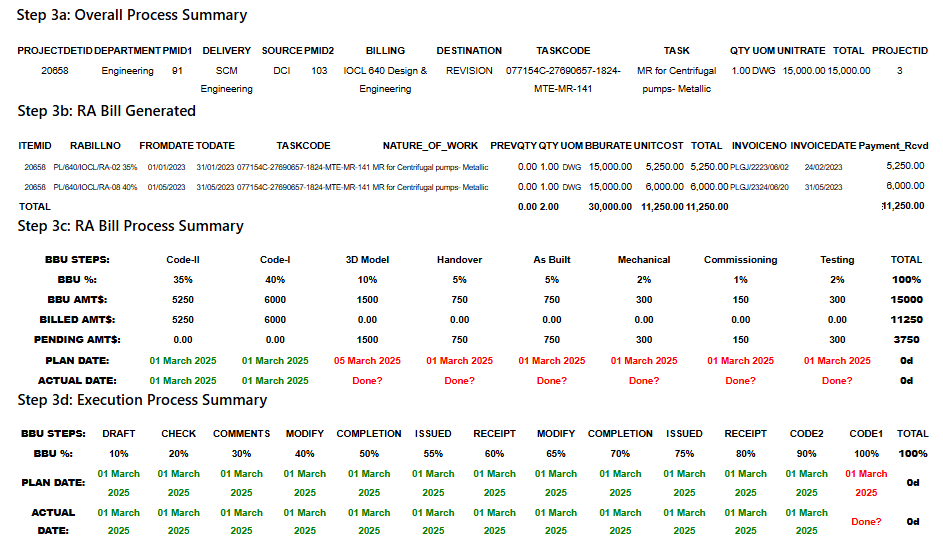
Task: Click 'Done?' under the Mechanical column
Action: (644, 381)
